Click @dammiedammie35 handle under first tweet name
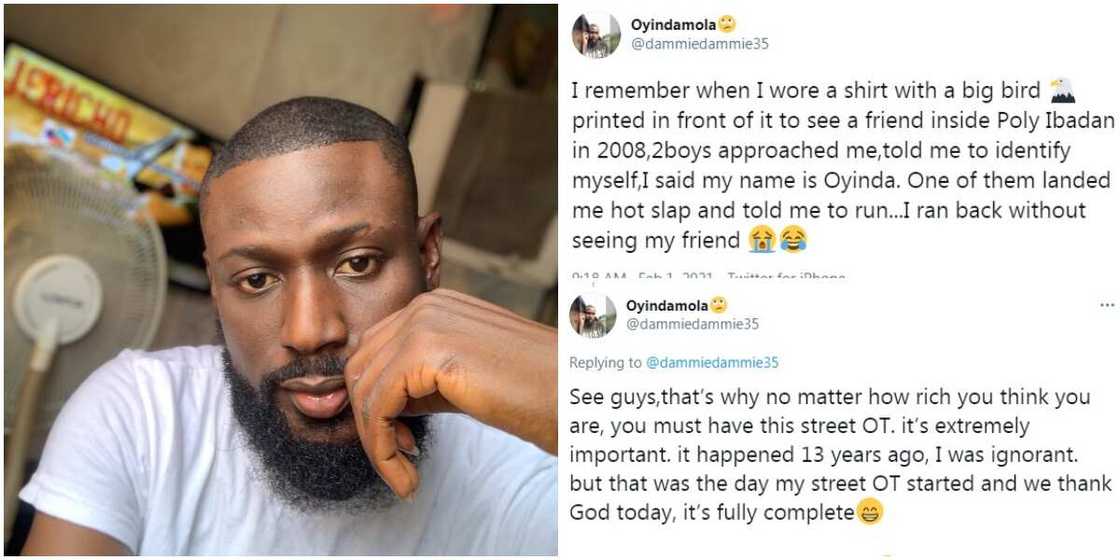1120x560 pixels. [699, 44]
